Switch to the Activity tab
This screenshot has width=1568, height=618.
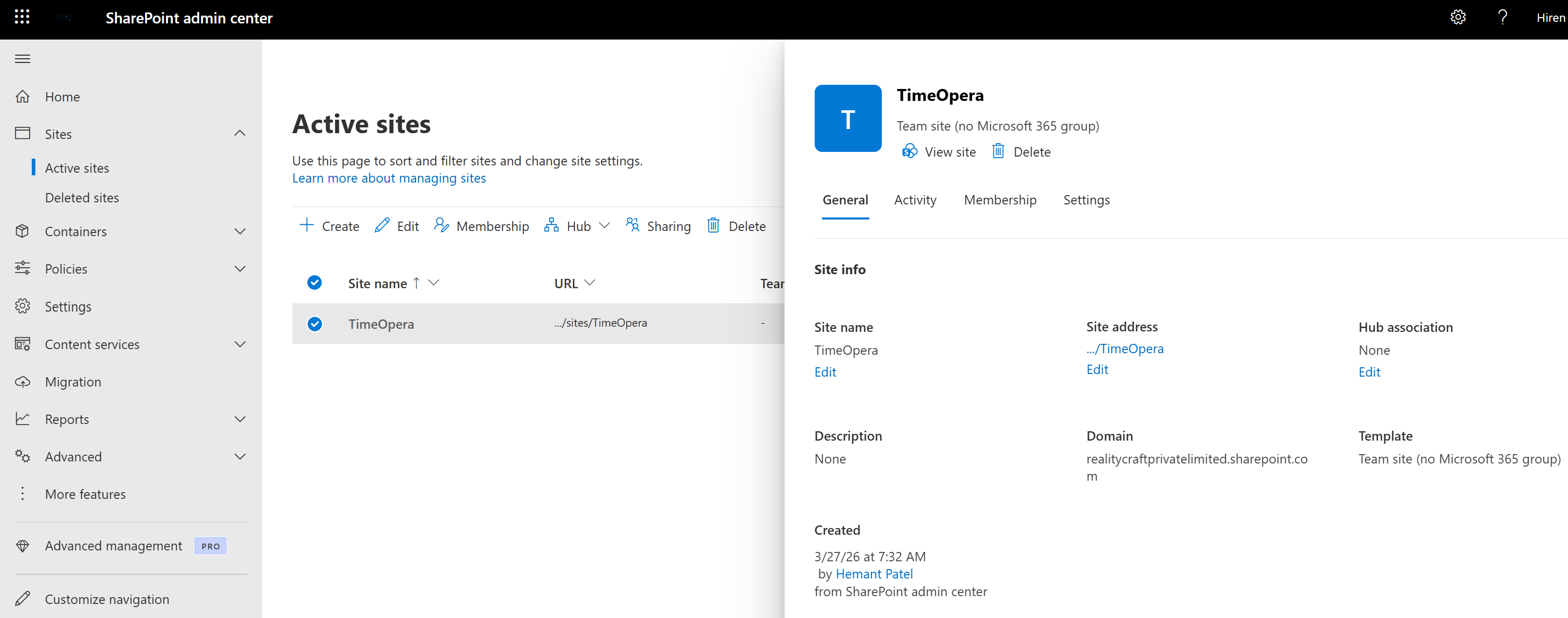pos(915,200)
